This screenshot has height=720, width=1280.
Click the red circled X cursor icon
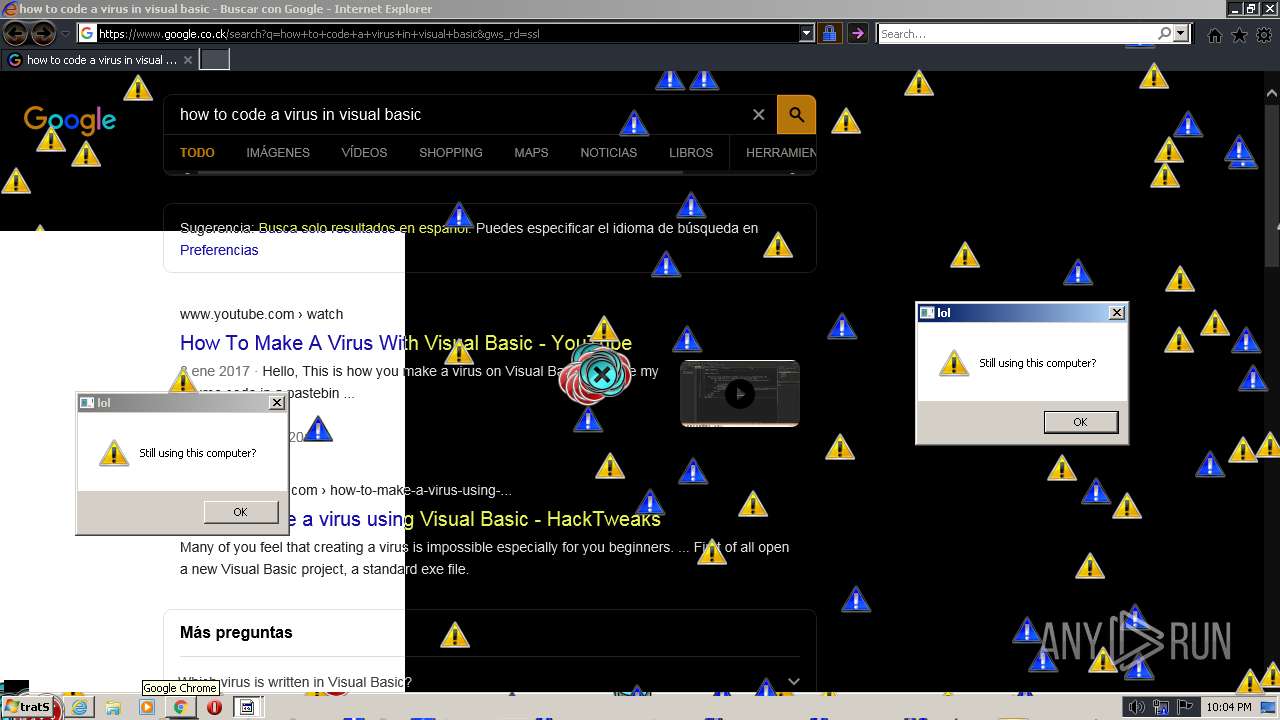click(x=601, y=375)
